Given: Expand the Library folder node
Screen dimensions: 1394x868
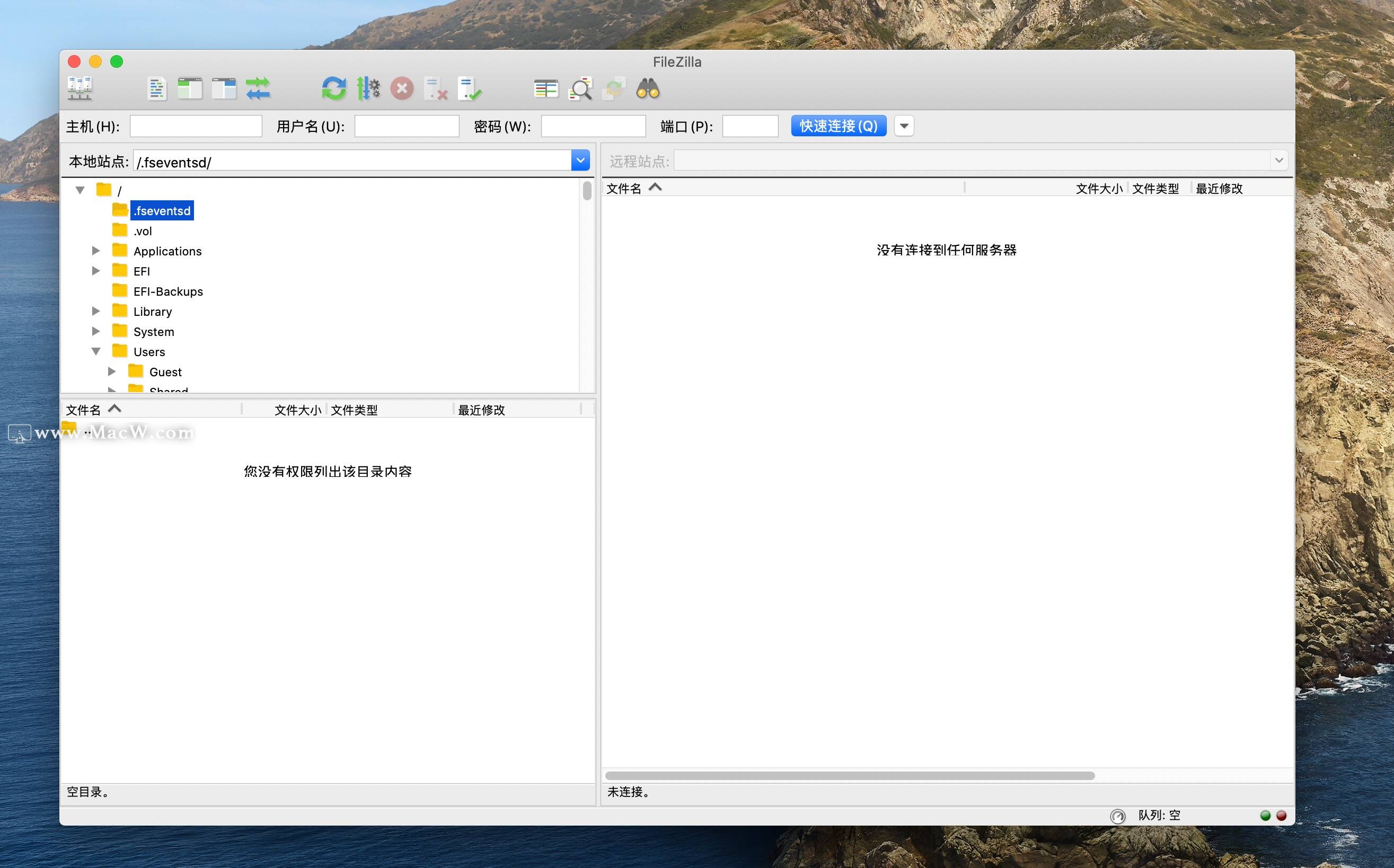Looking at the screenshot, I should 96,311.
